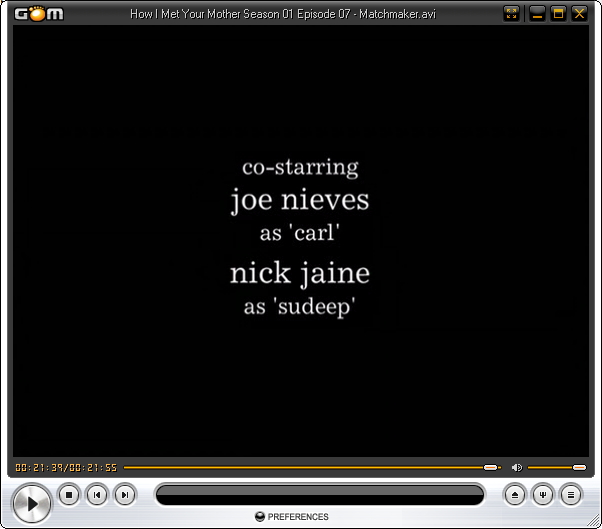Click the volume slider handle
The width and height of the screenshot is (602, 529).
coord(579,468)
